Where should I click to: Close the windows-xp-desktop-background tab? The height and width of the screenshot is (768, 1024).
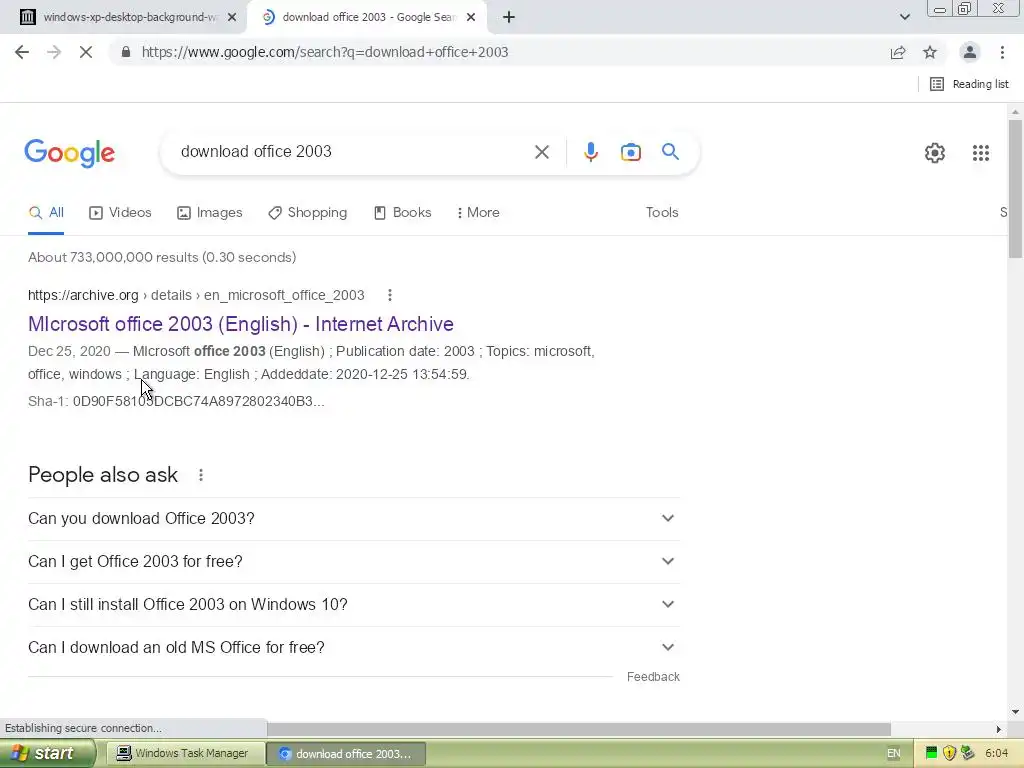(x=231, y=17)
